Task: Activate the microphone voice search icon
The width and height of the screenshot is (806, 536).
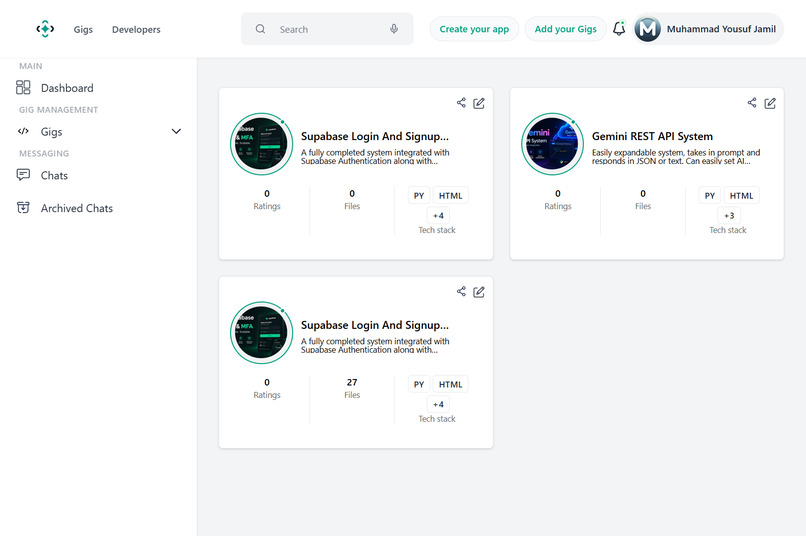Action: point(394,29)
